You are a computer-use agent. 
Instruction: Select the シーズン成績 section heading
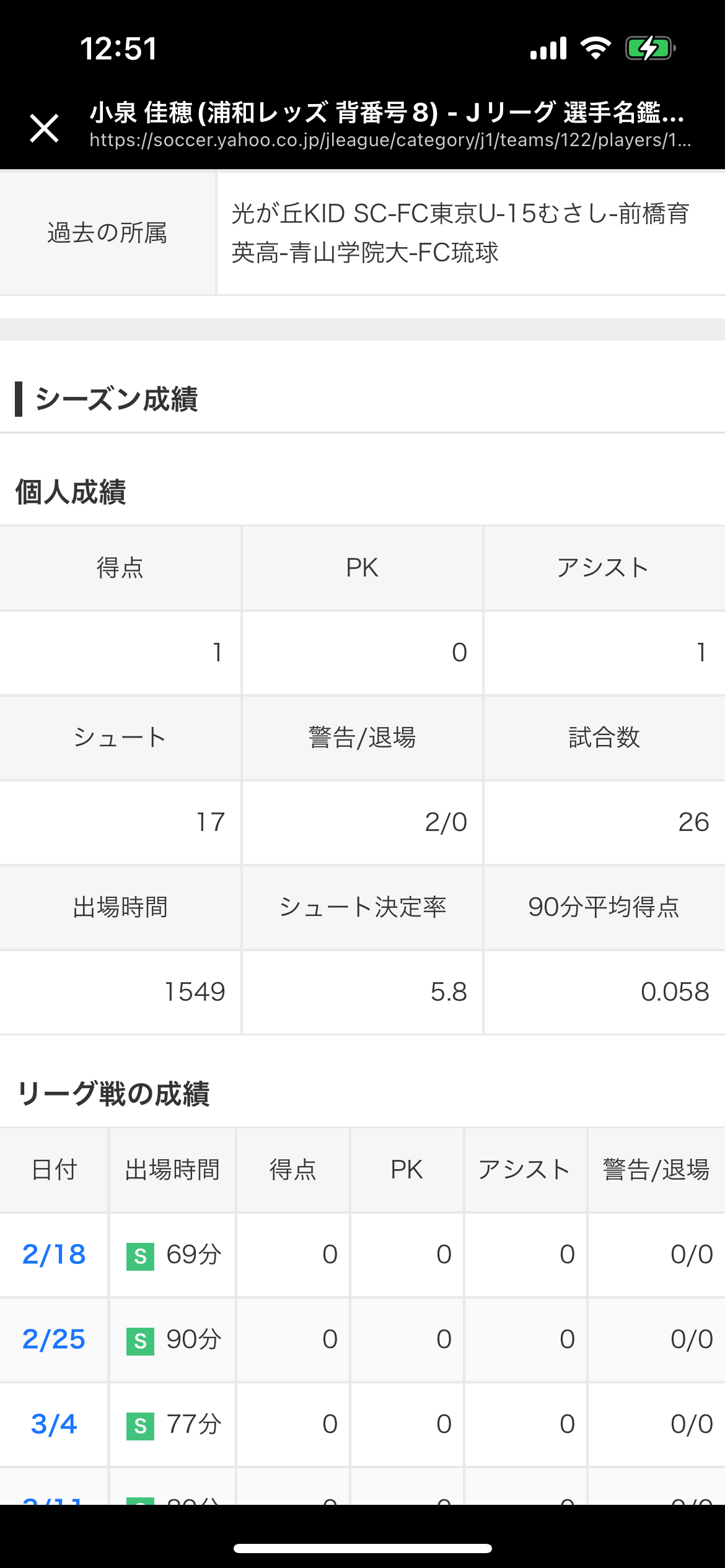coord(116,399)
